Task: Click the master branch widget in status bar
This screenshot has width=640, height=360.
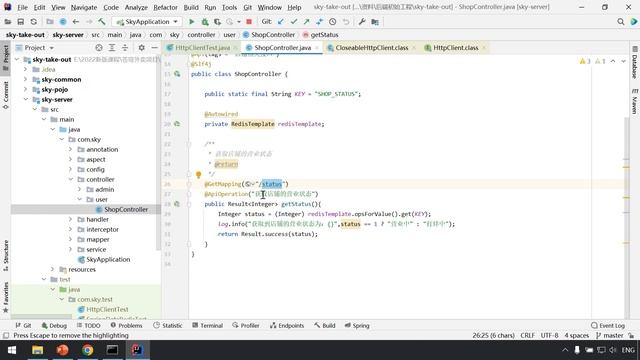Action: click(x=609, y=336)
